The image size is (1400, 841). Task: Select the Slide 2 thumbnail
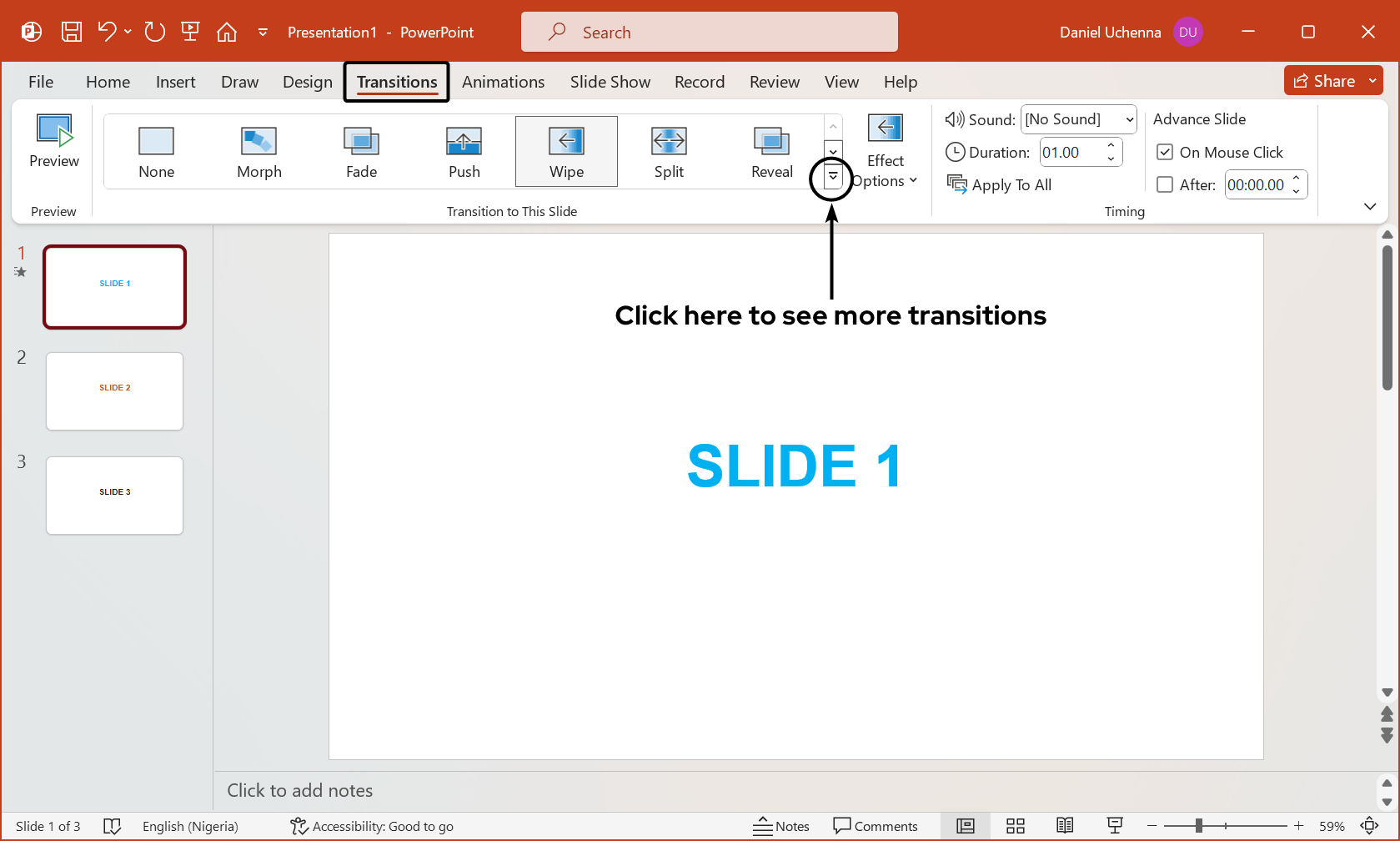pyautogui.click(x=114, y=390)
